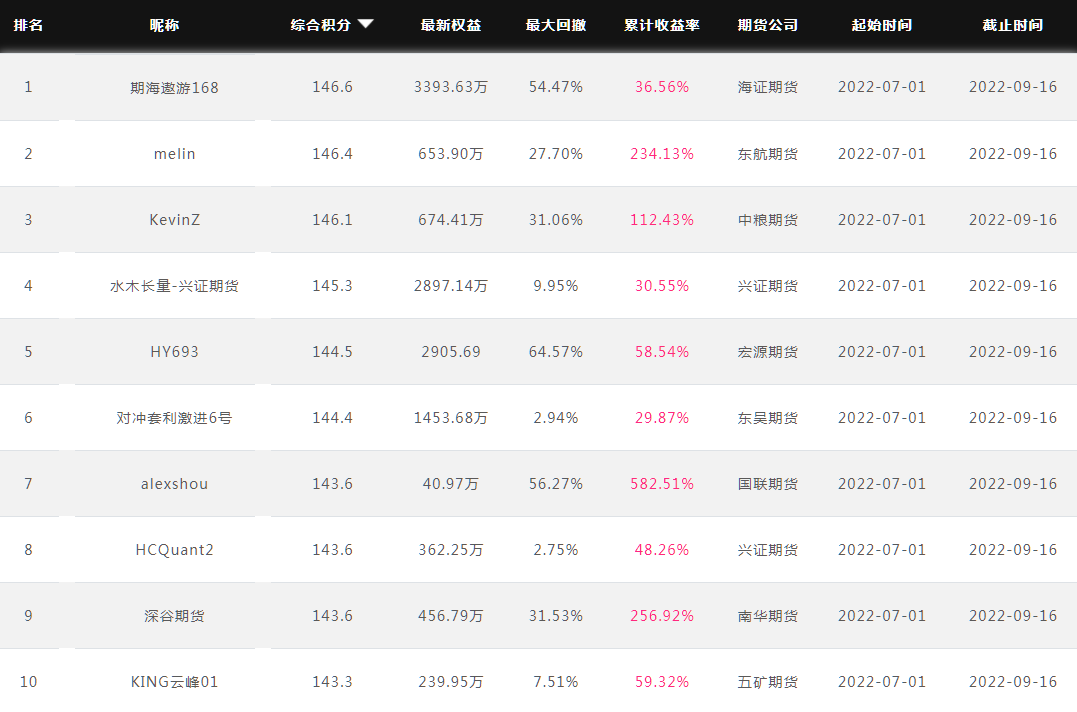Screen dimensions: 1077x712
Task: Select the return rate 256.92%
Action: [x=661, y=616]
